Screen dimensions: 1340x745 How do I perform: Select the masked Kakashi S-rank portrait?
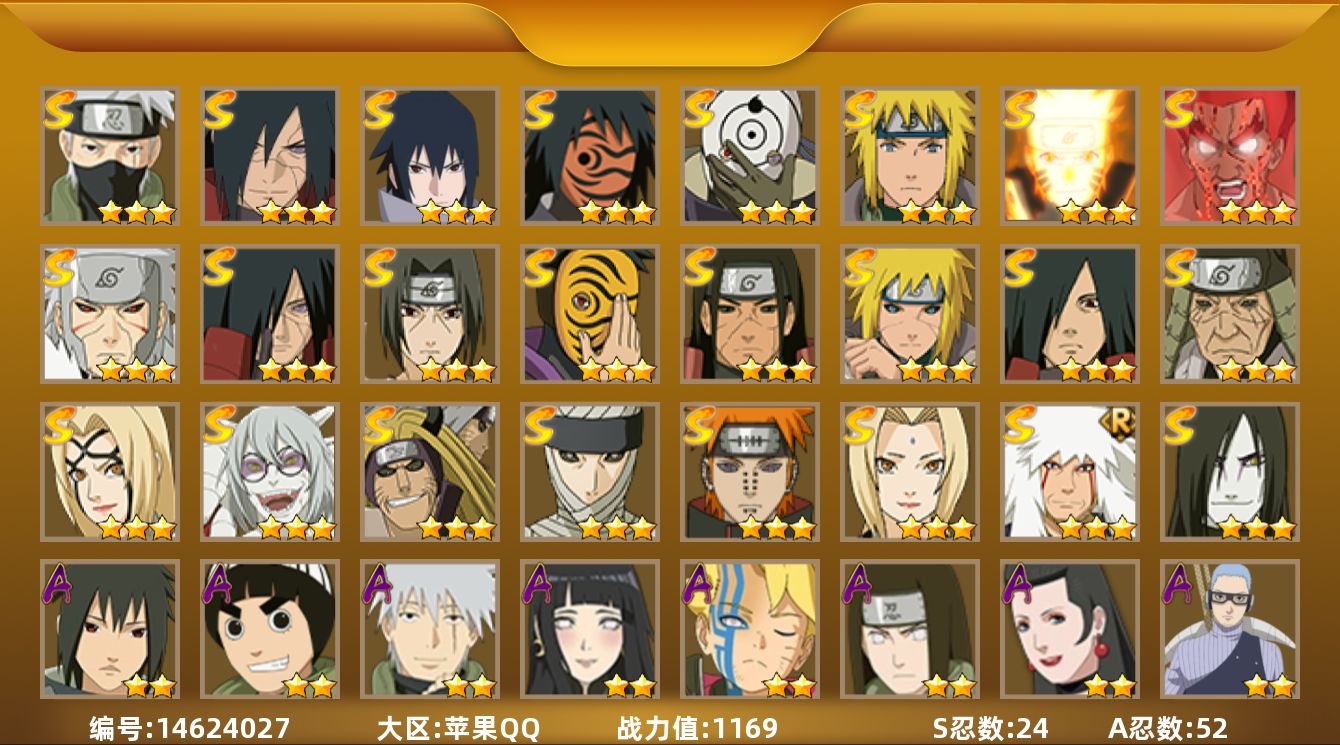point(110,156)
